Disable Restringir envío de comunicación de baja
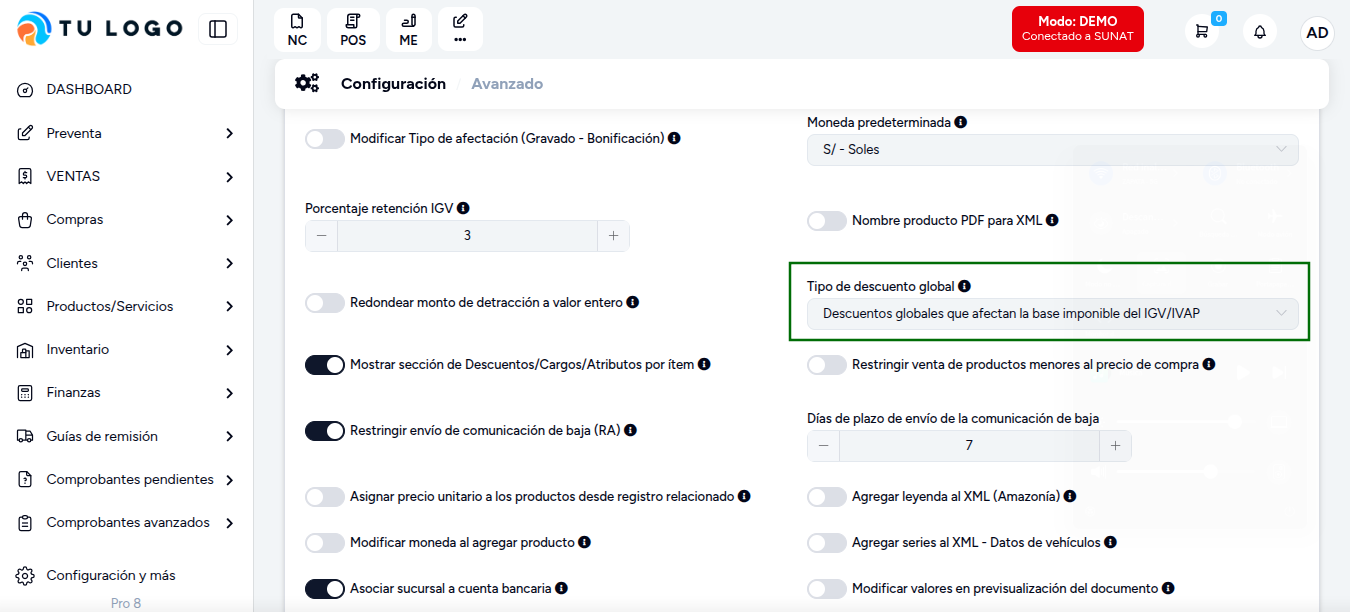Screen dimensions: 1350x612 pyautogui.click(x=325, y=431)
